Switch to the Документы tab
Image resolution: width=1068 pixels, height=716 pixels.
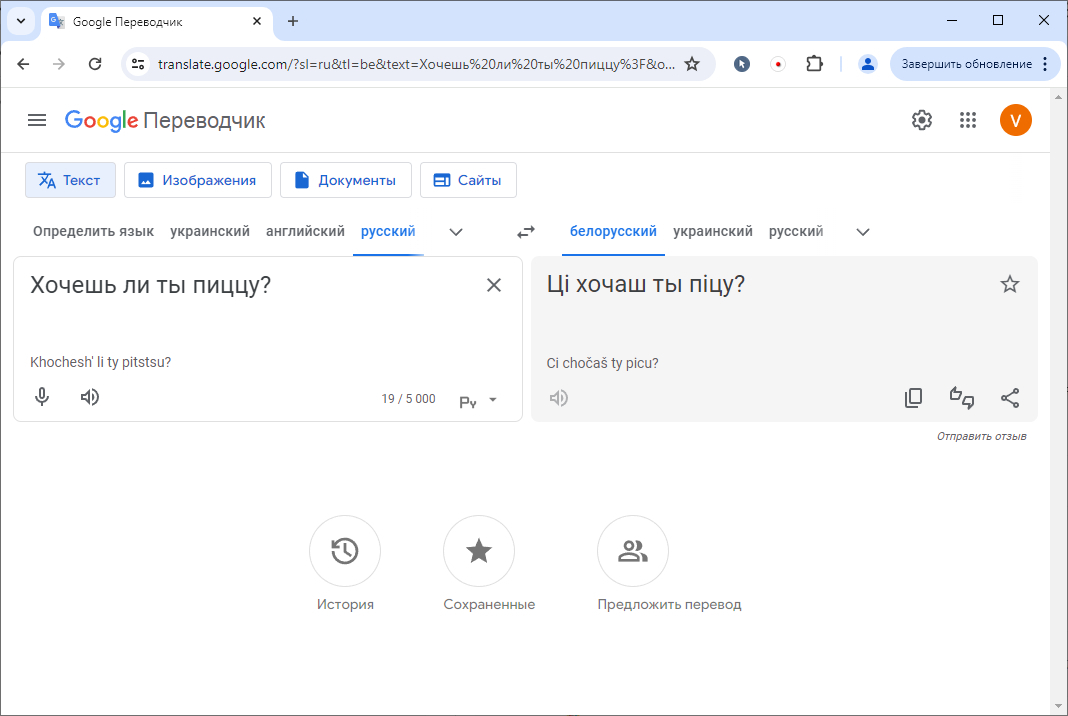[x=345, y=180]
